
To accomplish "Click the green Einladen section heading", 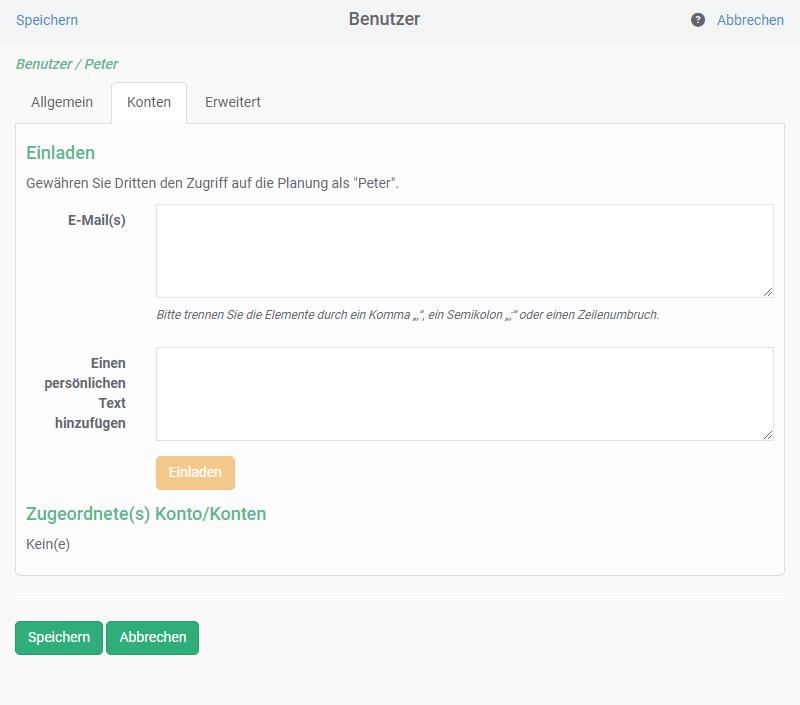I will coord(61,153).
